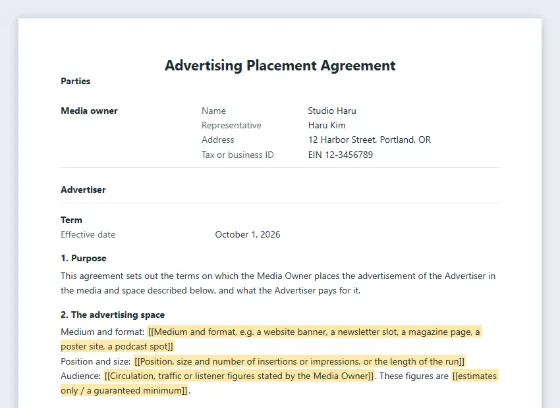The width and height of the screenshot is (560, 408).
Task: Click the 'Effective date' label
Action: 88,235
